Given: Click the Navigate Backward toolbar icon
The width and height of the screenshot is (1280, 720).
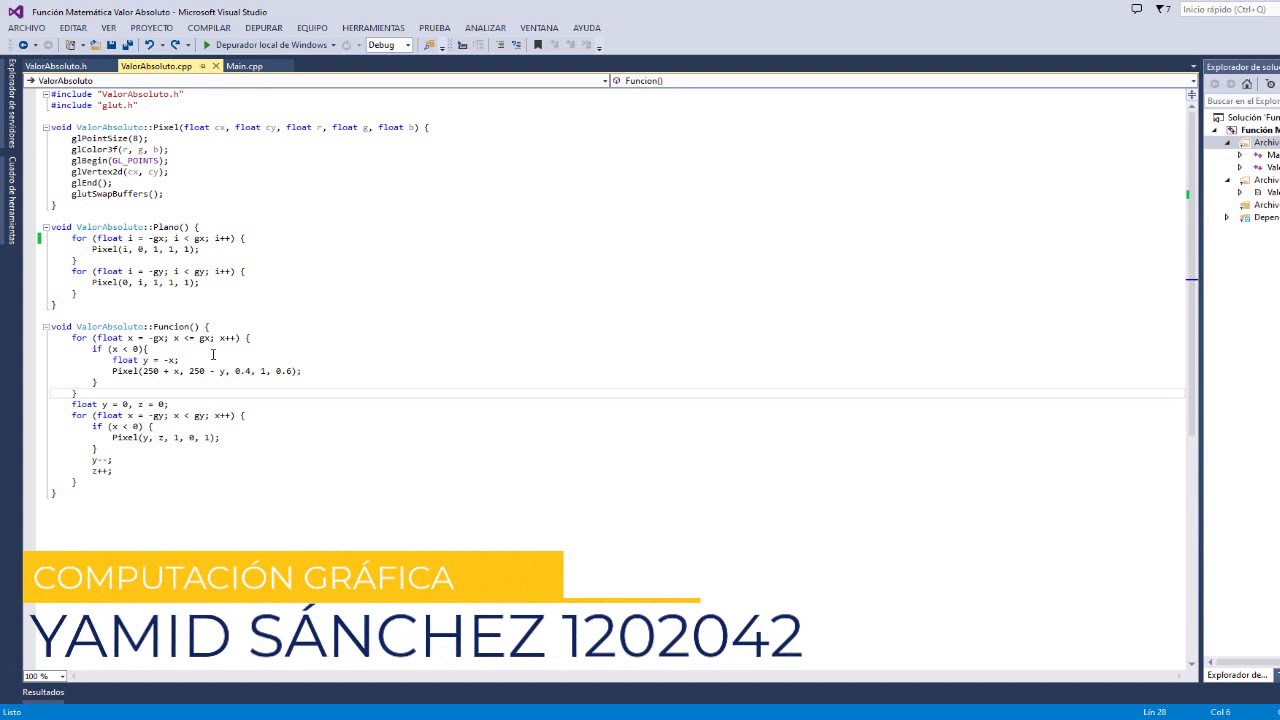Looking at the screenshot, I should tap(22, 45).
